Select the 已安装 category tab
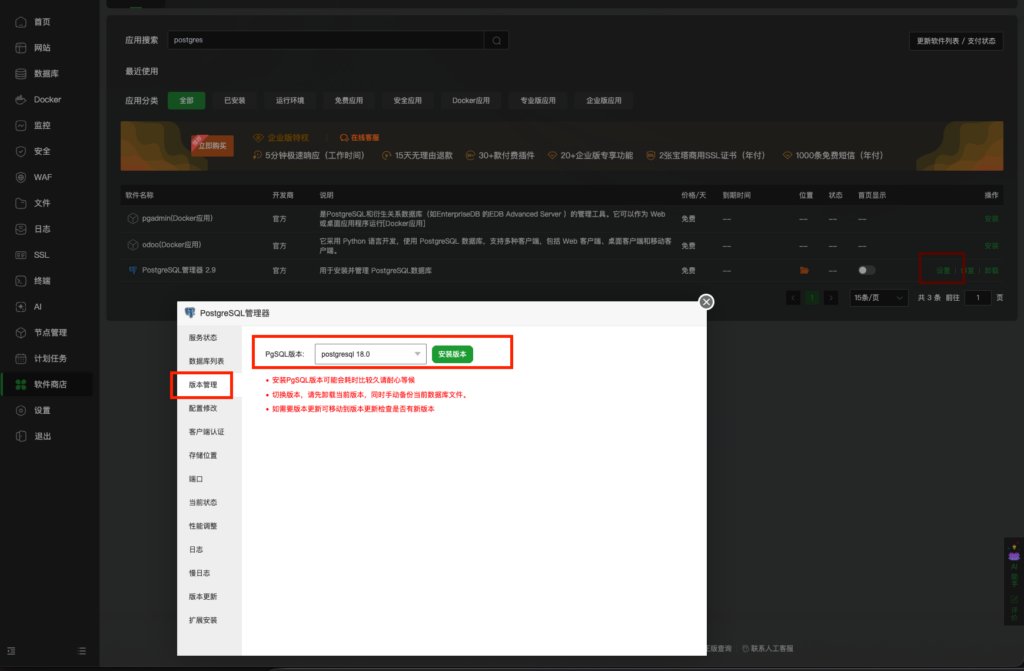Viewport: 1024px width, 671px height. (234, 101)
